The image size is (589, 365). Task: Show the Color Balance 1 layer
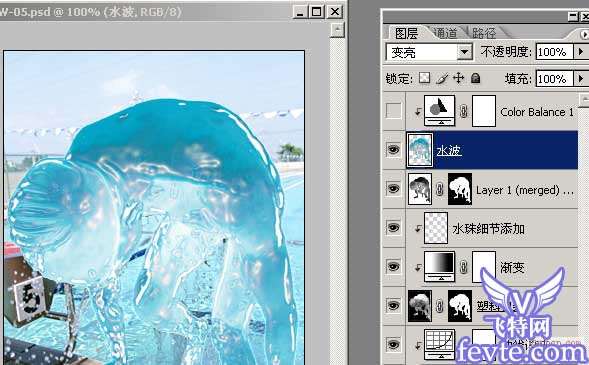393,111
